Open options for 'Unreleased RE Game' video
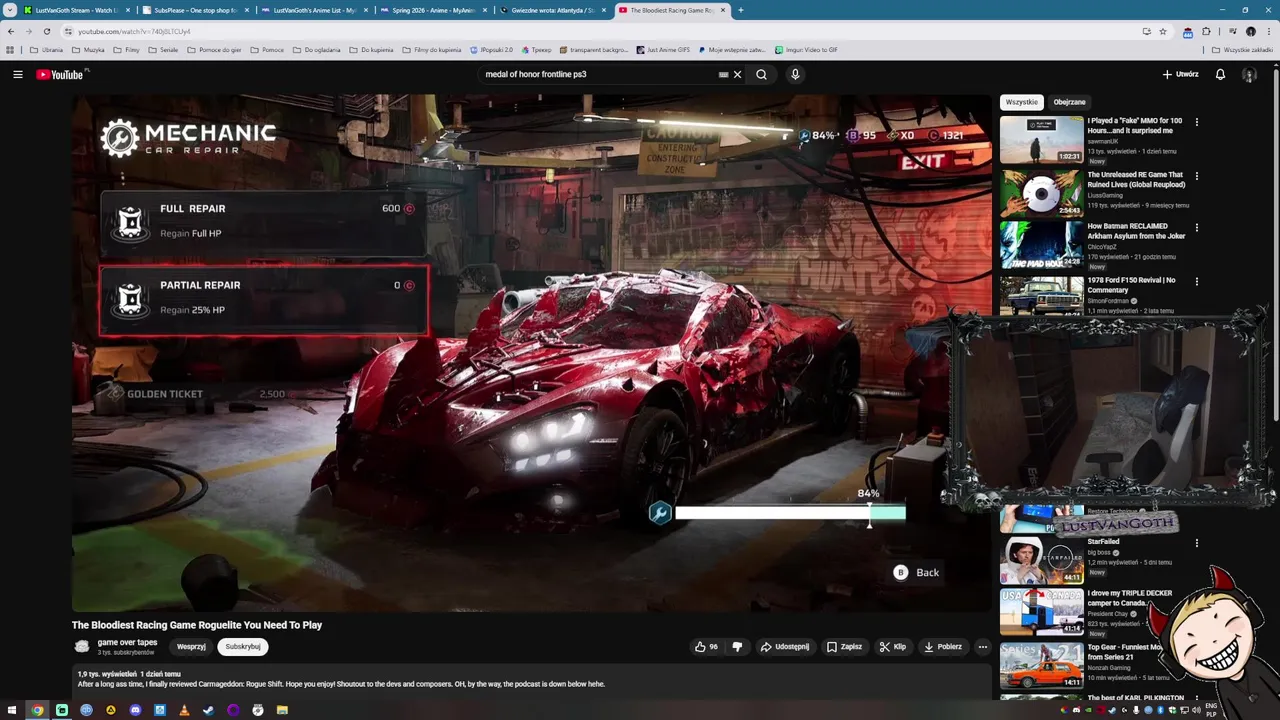 [1196, 176]
